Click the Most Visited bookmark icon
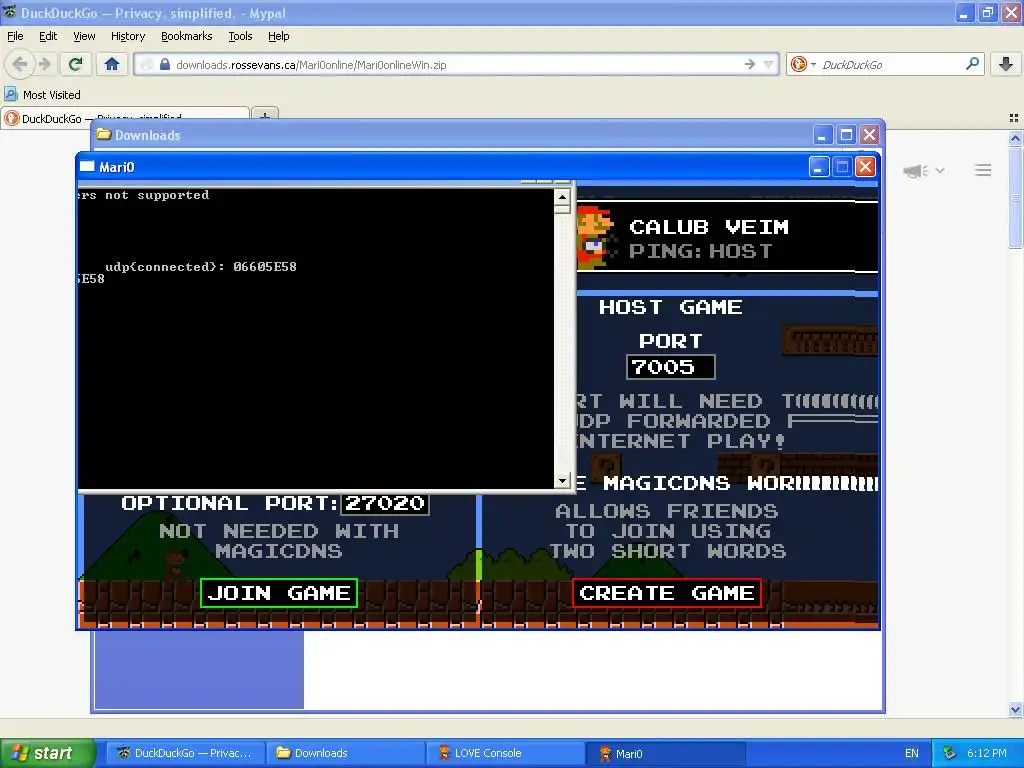This screenshot has height=768, width=1024. pos(11,94)
